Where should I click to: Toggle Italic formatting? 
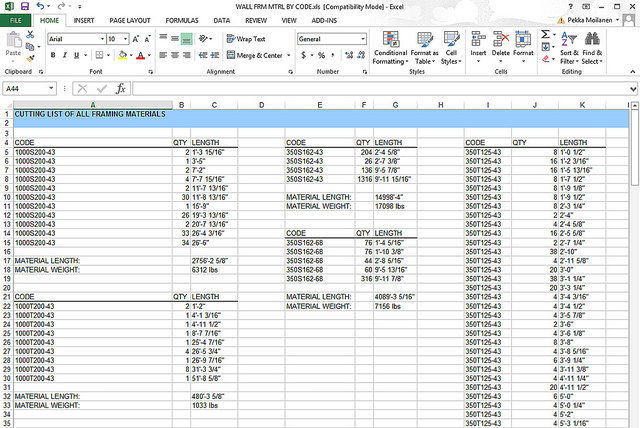pos(65,55)
